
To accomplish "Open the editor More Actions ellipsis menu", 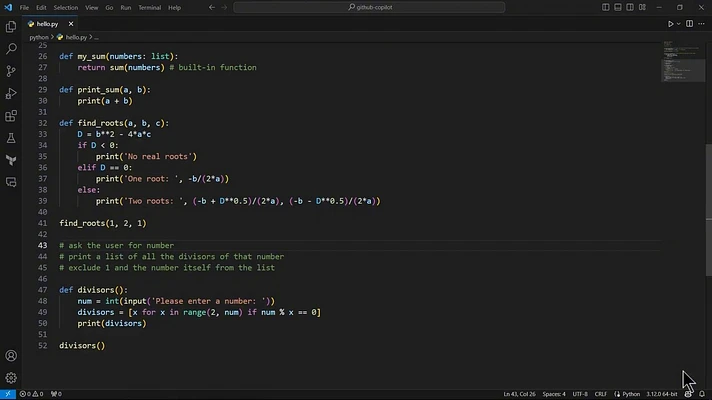I will click(701, 24).
